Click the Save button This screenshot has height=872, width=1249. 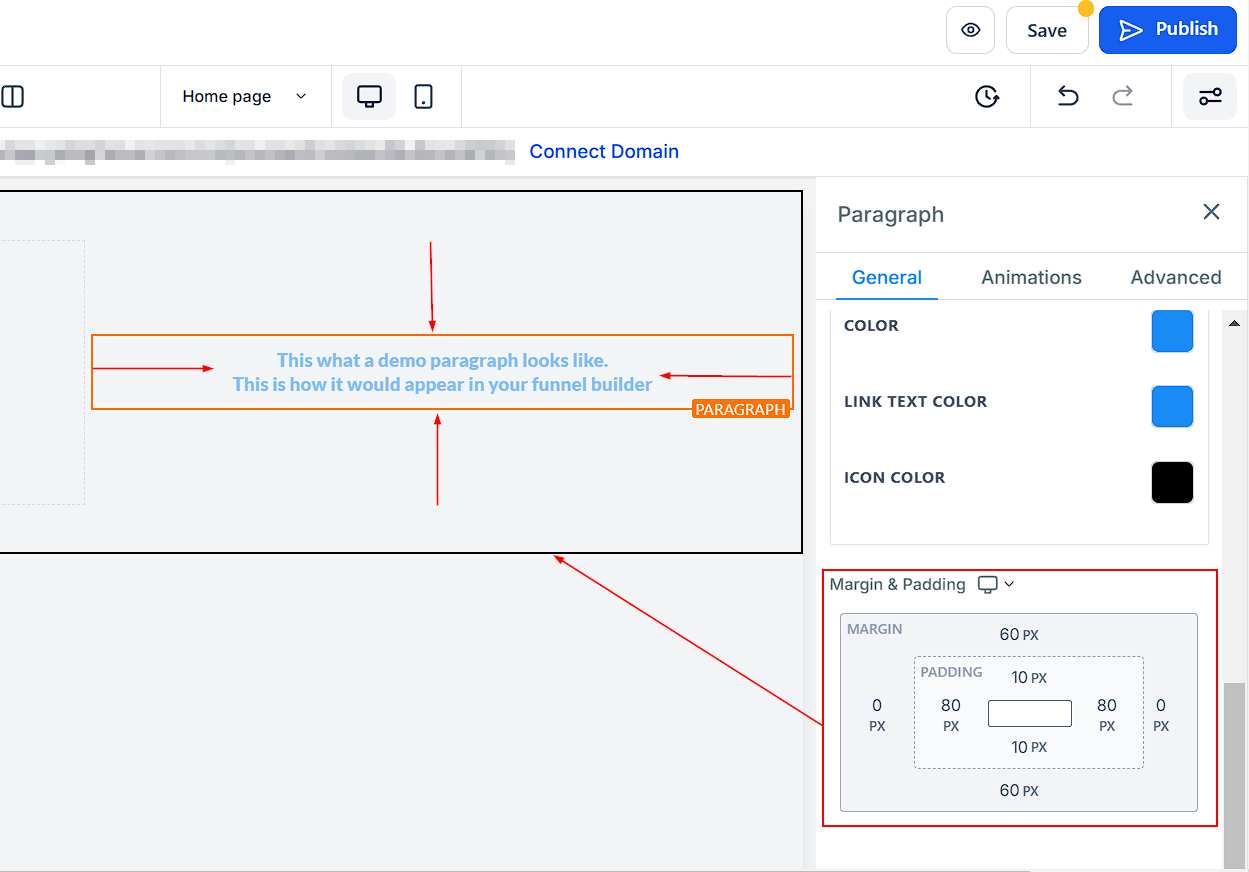pos(1046,30)
